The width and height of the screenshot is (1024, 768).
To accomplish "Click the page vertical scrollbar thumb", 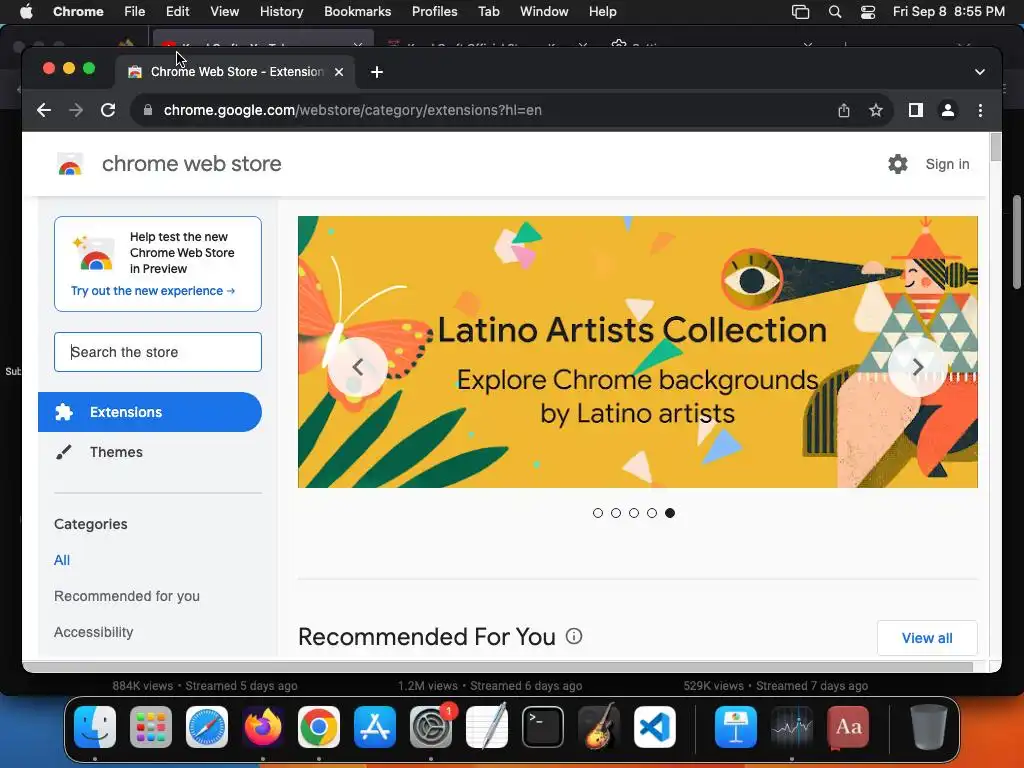I will point(995,147).
